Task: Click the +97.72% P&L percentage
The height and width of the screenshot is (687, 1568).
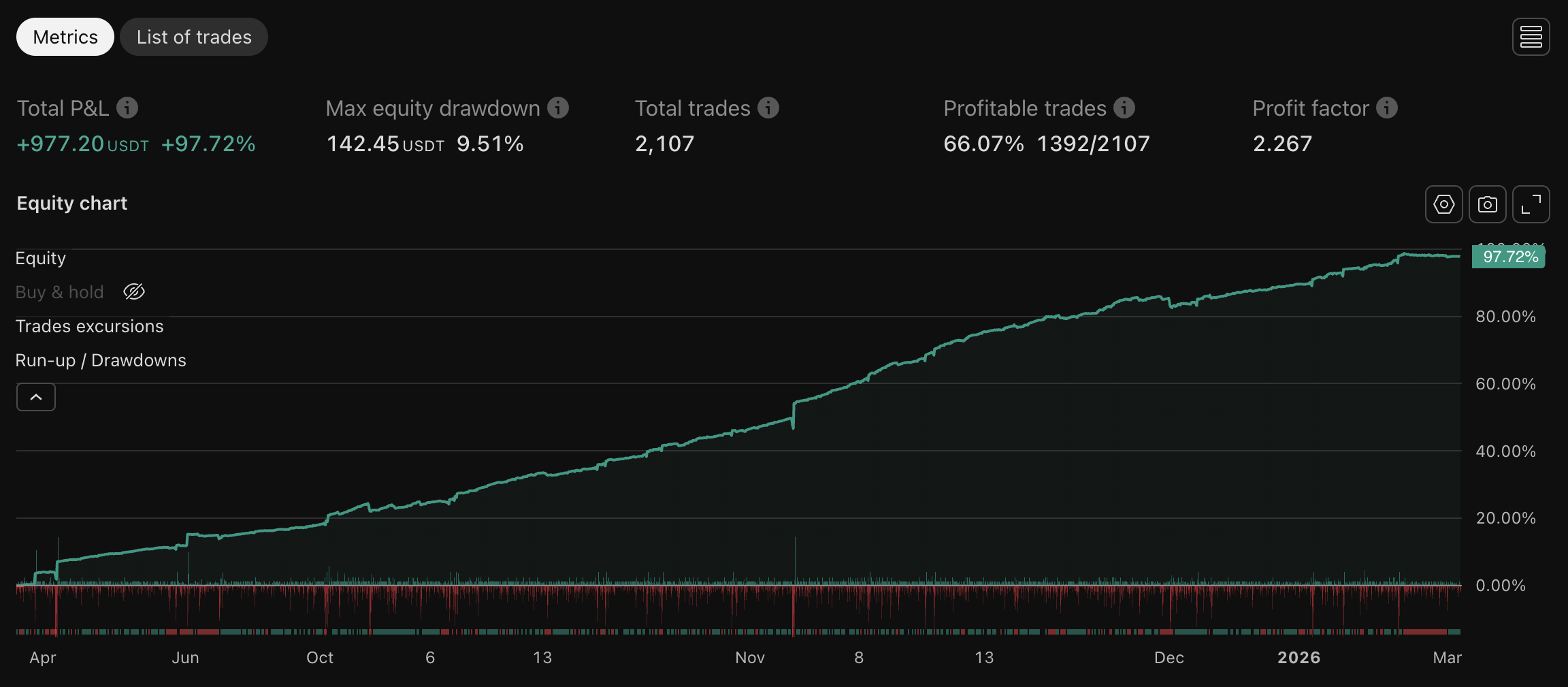Action: coord(208,144)
